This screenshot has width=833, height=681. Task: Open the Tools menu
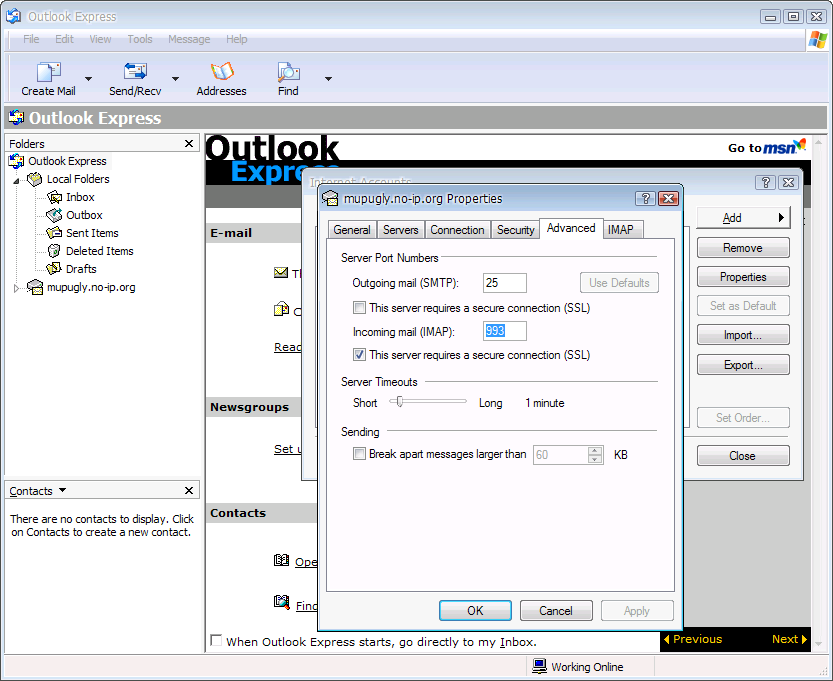[140, 39]
